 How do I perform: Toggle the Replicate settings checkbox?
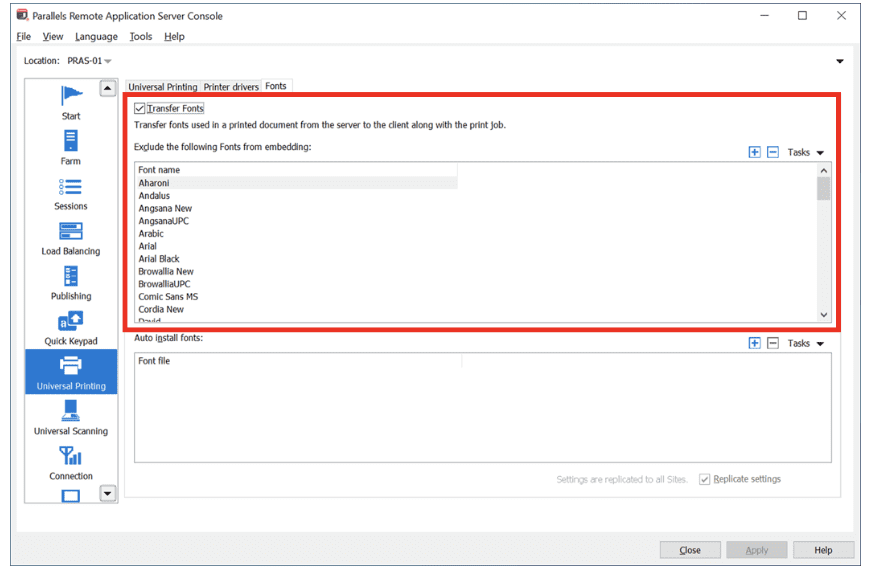click(x=705, y=479)
